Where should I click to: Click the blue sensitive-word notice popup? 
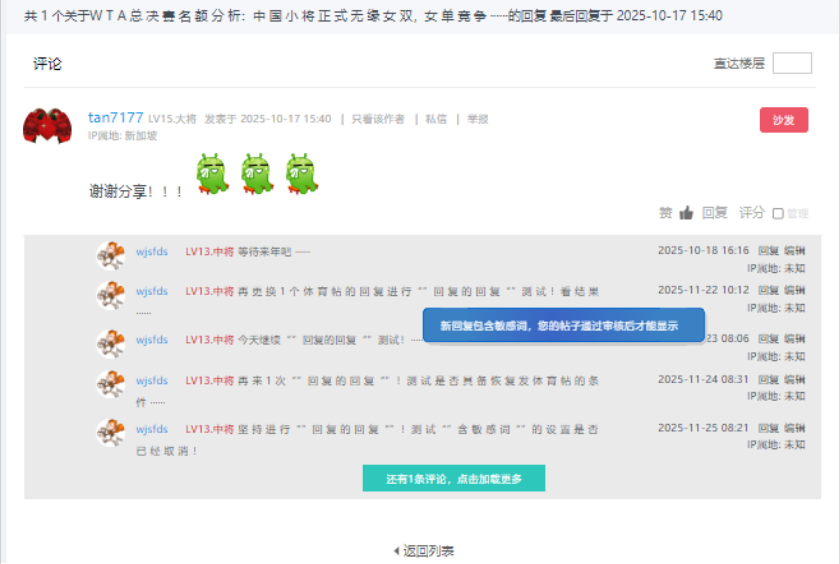[x=564, y=325]
